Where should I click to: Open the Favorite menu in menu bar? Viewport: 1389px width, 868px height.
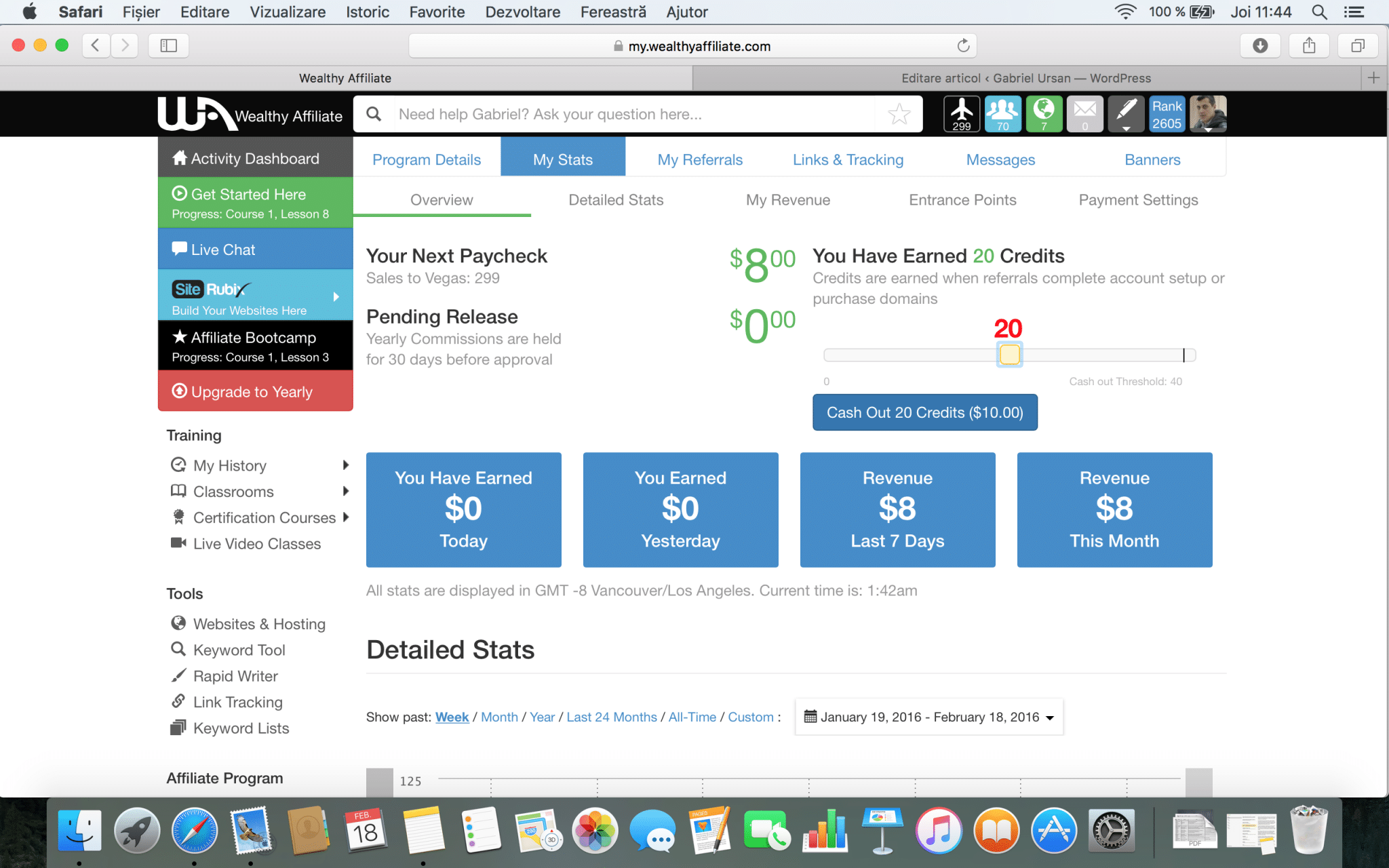tap(437, 12)
